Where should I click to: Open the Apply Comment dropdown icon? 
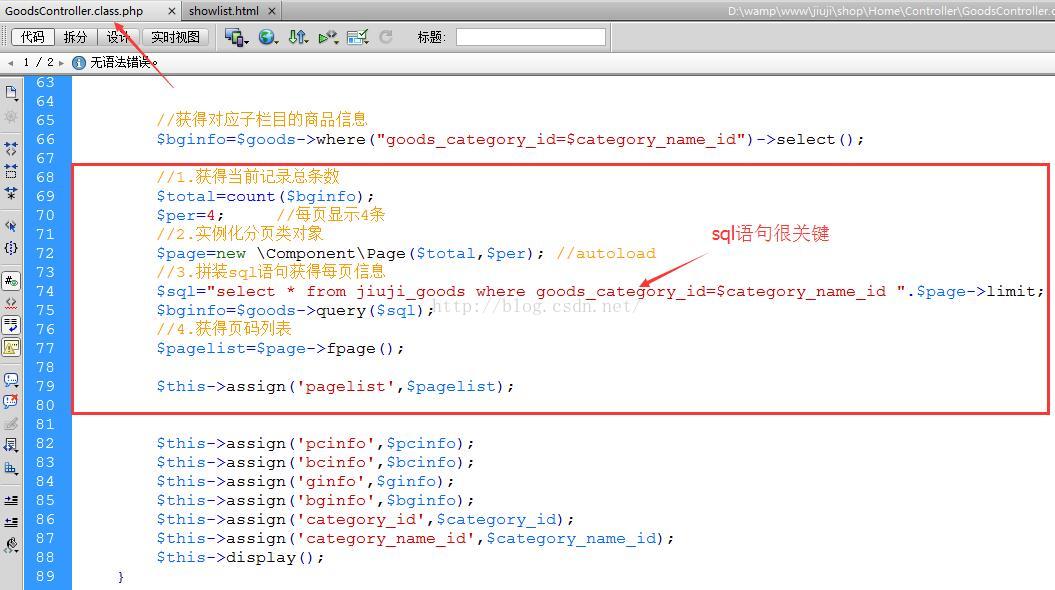[x=11, y=380]
